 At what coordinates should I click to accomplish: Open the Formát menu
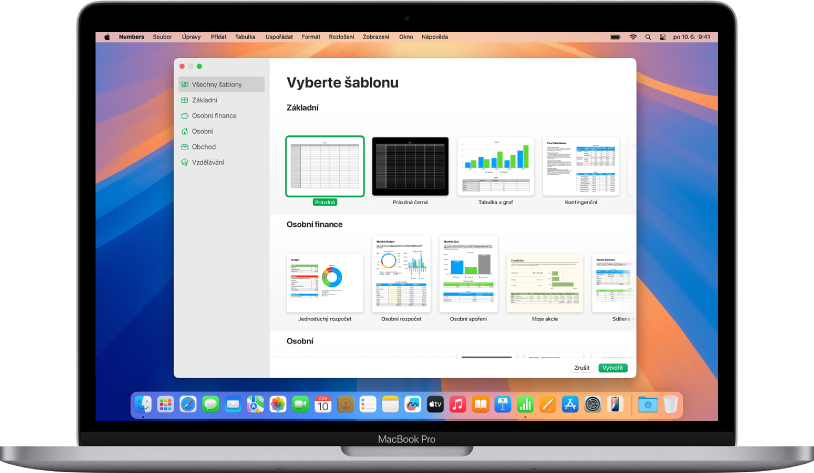pyautogui.click(x=311, y=37)
